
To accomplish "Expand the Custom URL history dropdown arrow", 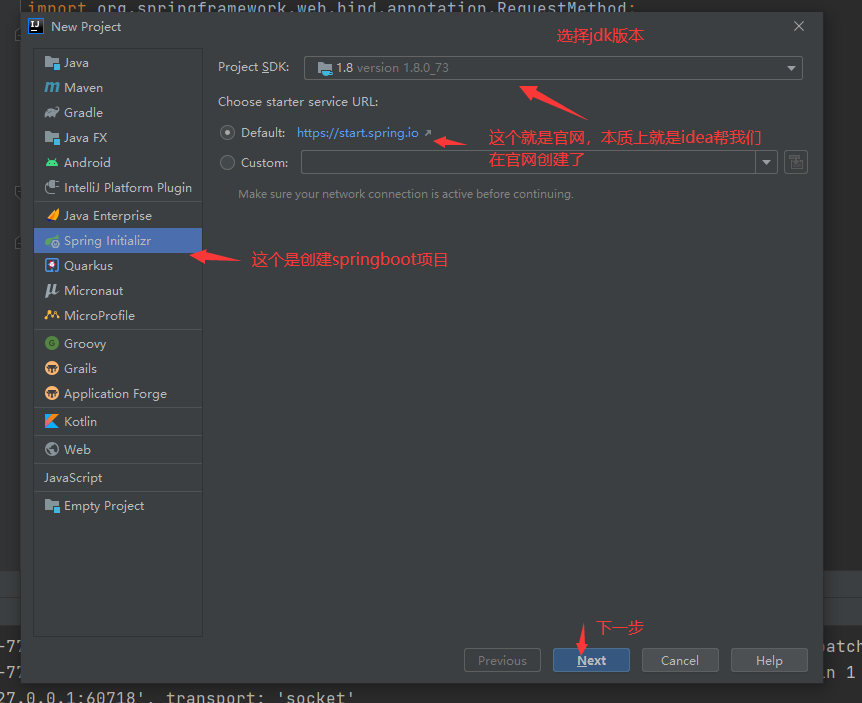I will point(766,162).
